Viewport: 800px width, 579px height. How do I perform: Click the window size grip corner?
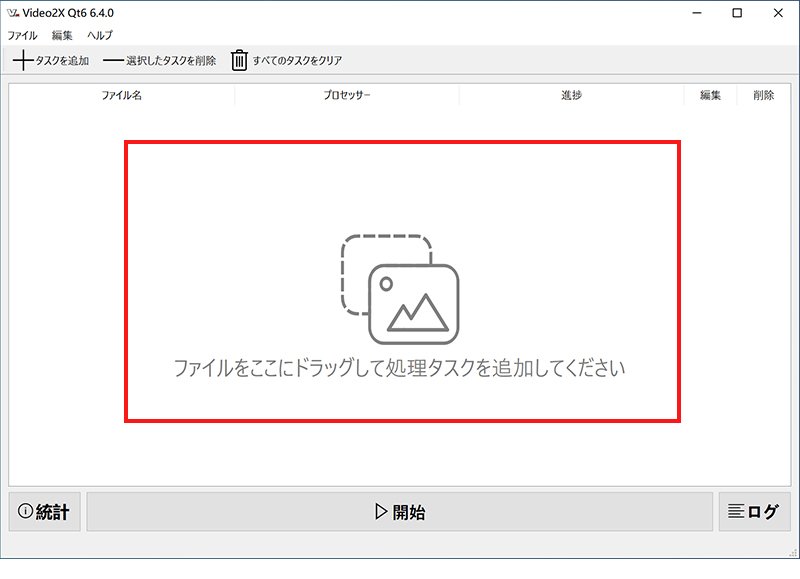(x=793, y=553)
